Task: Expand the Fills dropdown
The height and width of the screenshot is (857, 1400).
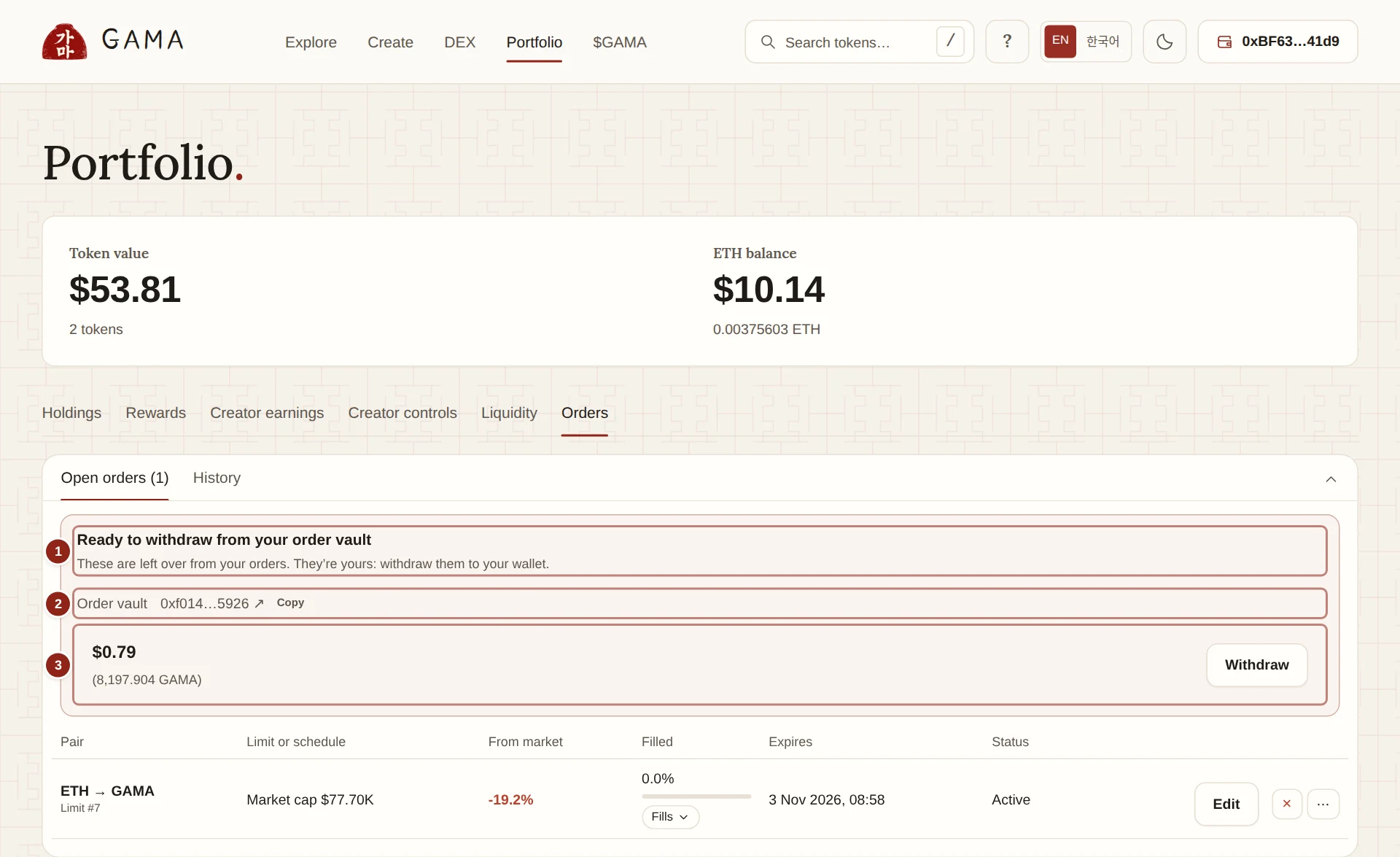Action: pyautogui.click(x=670, y=817)
